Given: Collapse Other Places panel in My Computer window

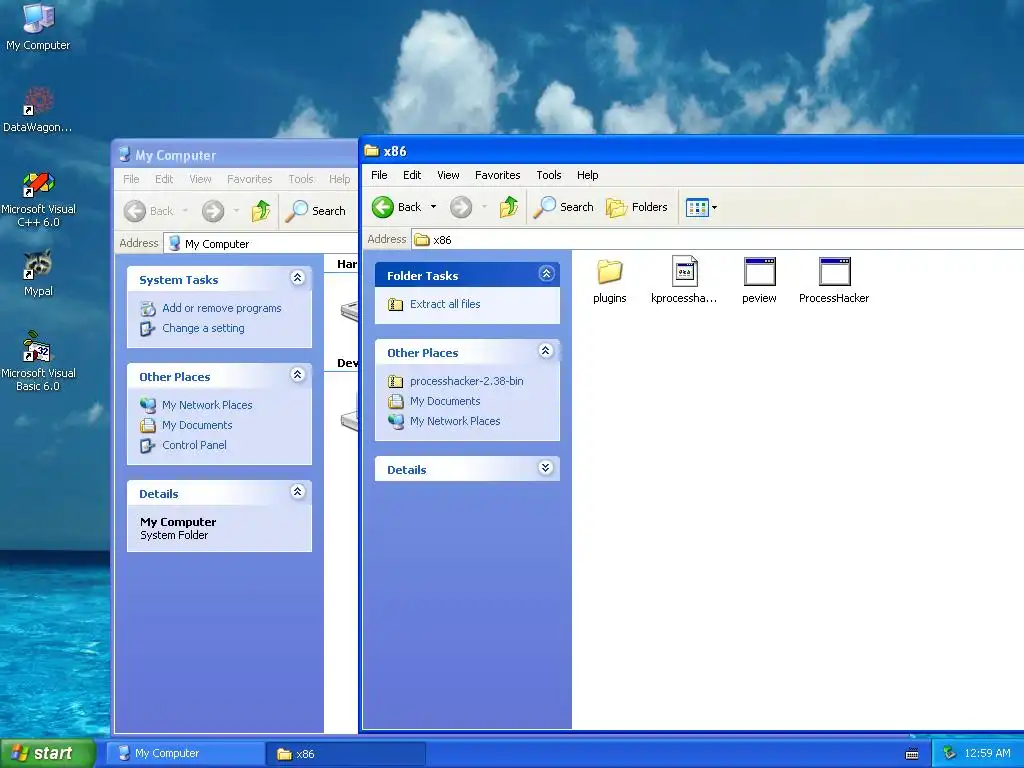Looking at the screenshot, I should point(298,374).
